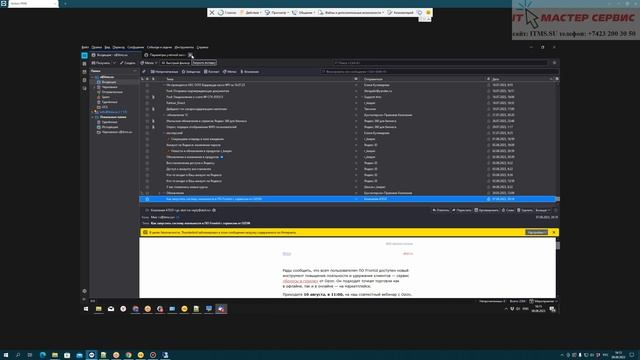
Task: Open the 'Правка' menu
Action: (x=97, y=47)
